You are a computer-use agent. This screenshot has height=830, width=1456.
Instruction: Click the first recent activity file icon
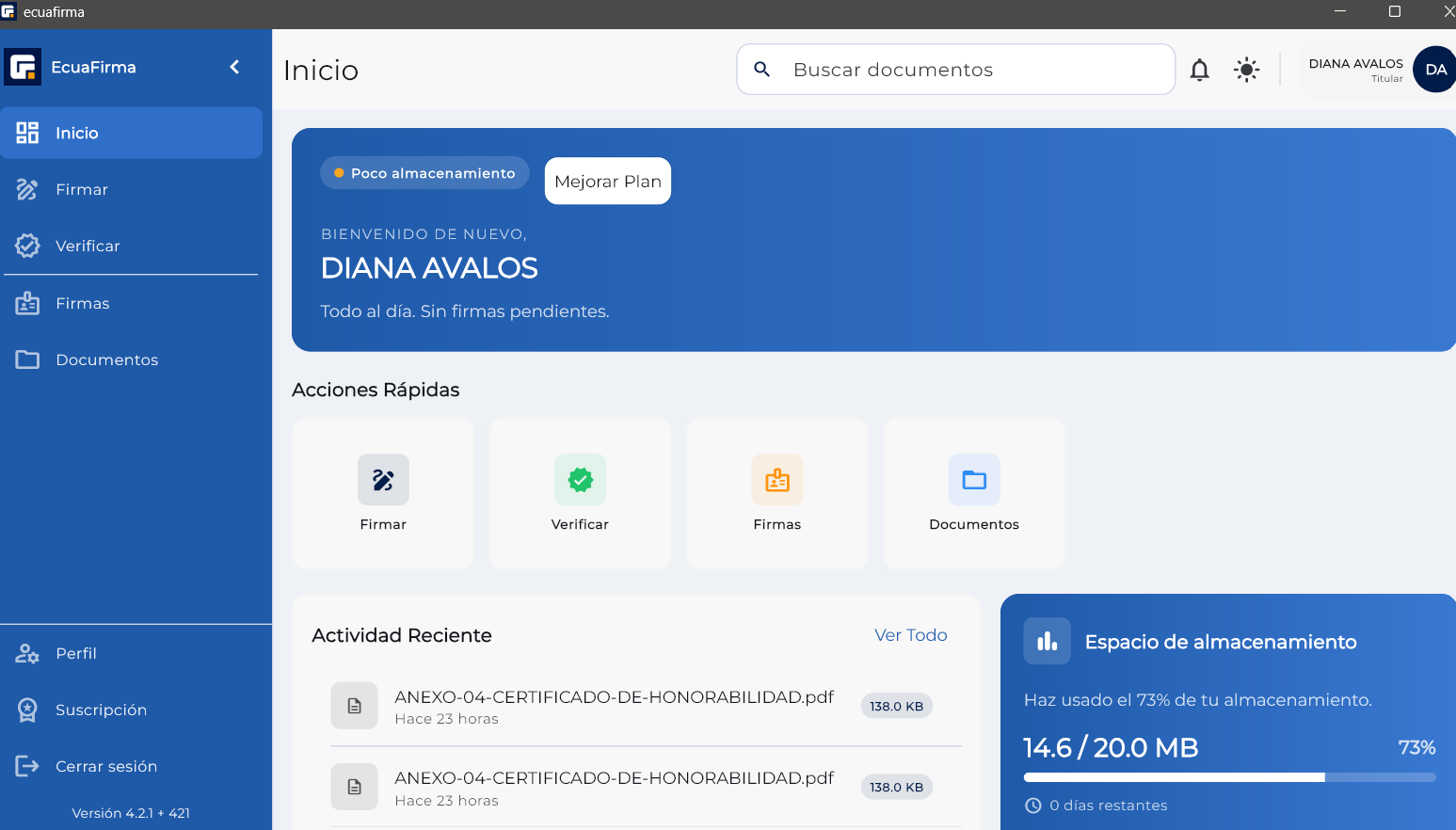click(354, 706)
